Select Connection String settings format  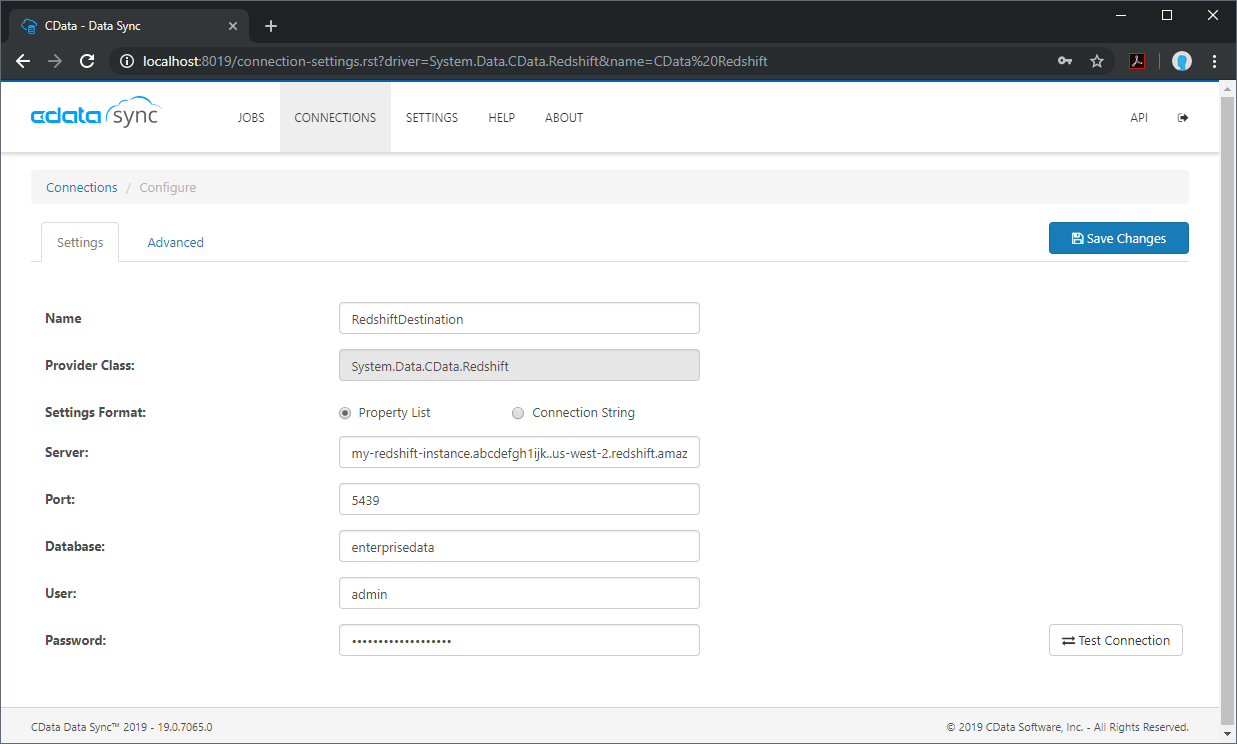[x=518, y=413]
